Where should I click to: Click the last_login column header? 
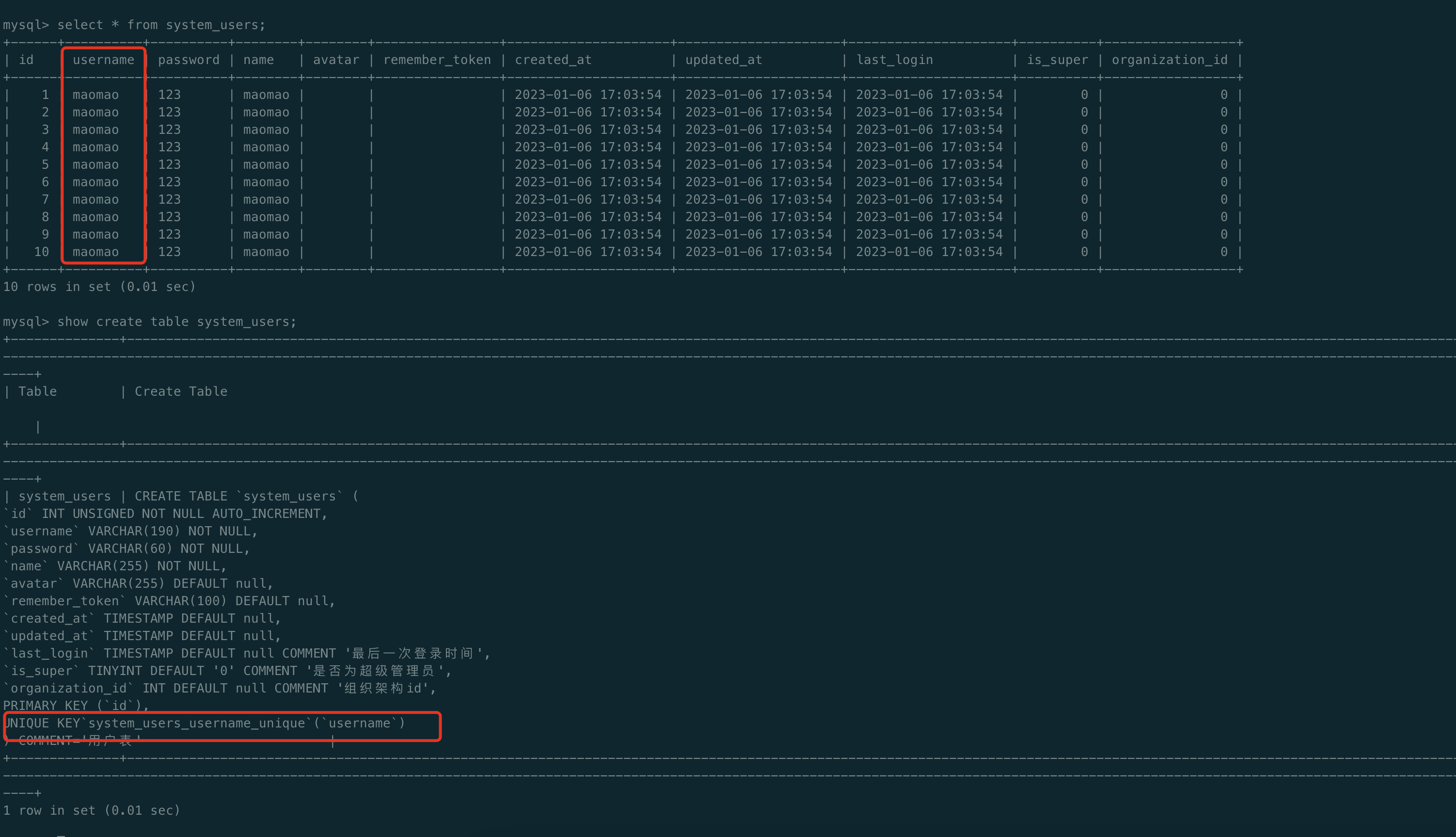click(x=894, y=59)
